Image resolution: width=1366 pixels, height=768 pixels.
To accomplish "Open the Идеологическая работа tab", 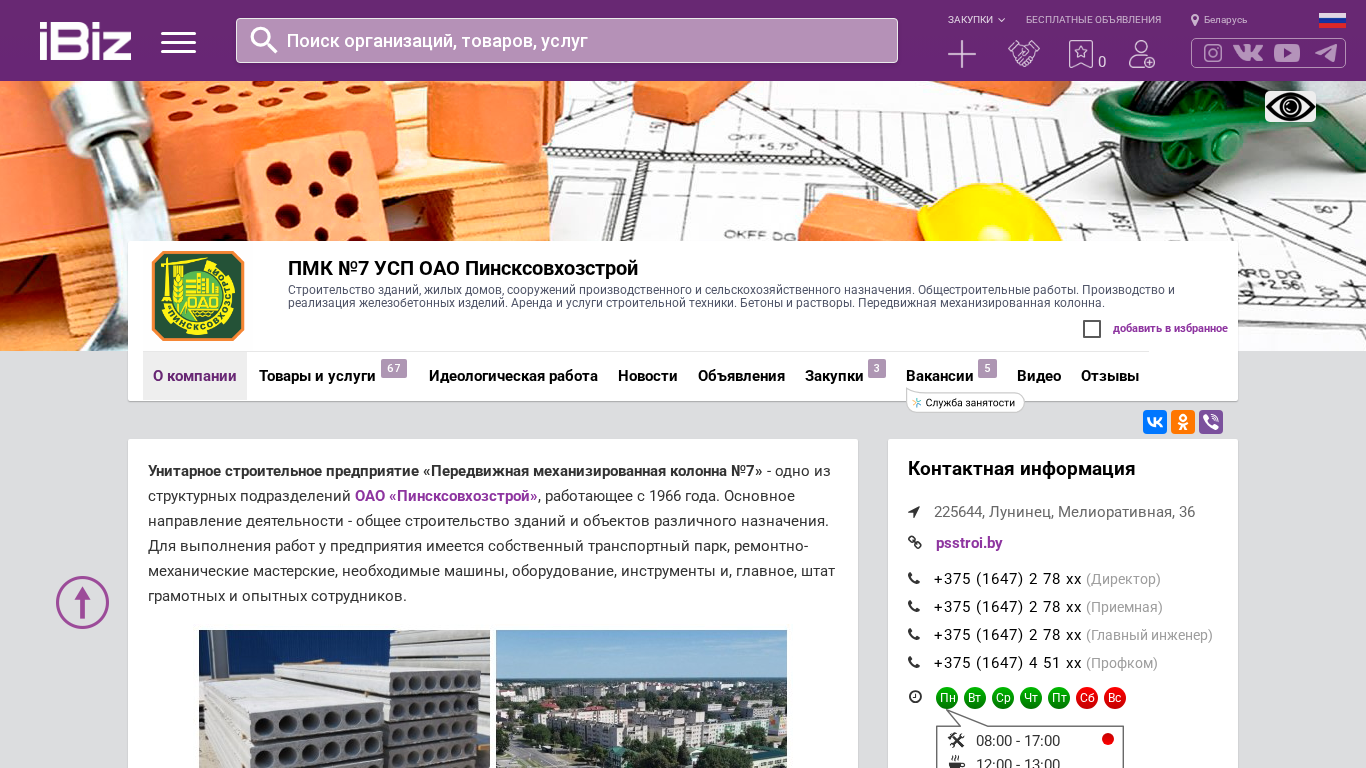I will click(x=513, y=376).
